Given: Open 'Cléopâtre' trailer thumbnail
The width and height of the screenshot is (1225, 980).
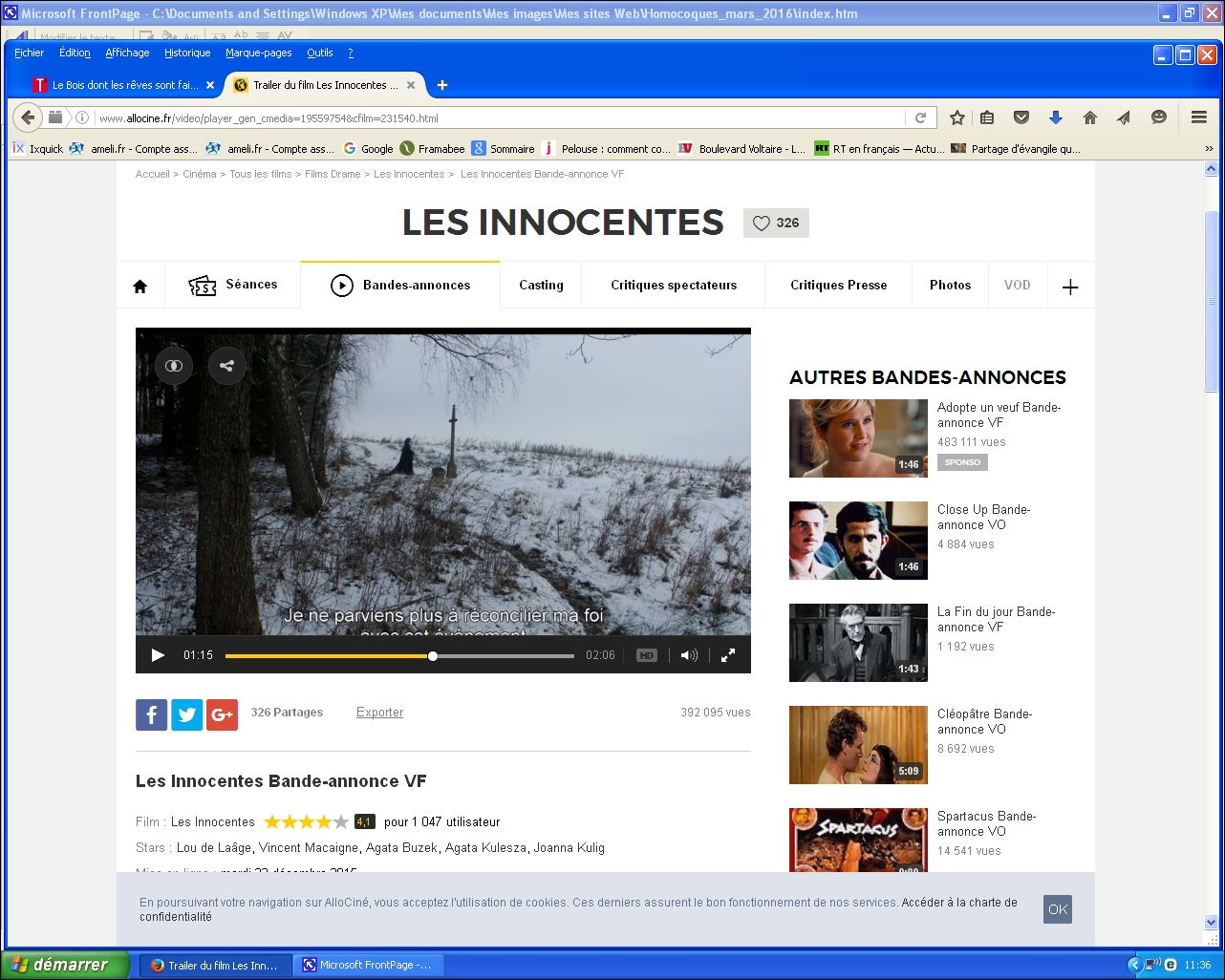Looking at the screenshot, I should (858, 745).
